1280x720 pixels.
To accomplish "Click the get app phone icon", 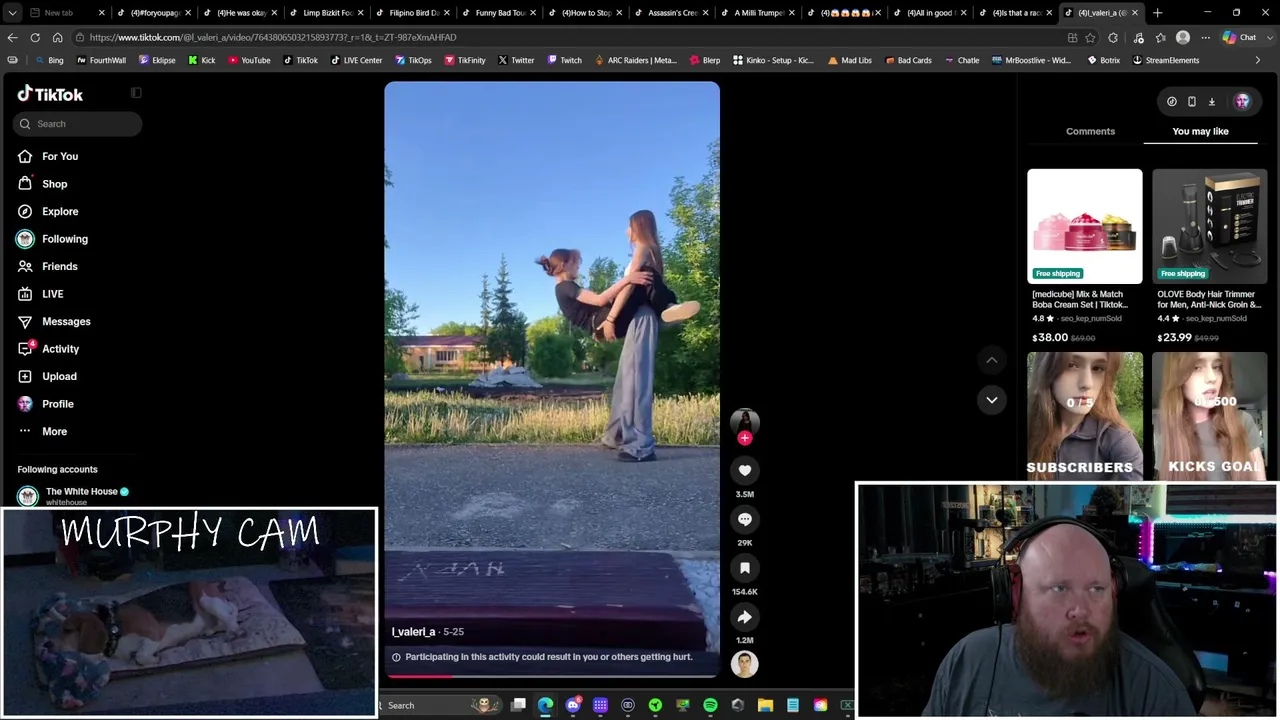I will [x=1192, y=101].
